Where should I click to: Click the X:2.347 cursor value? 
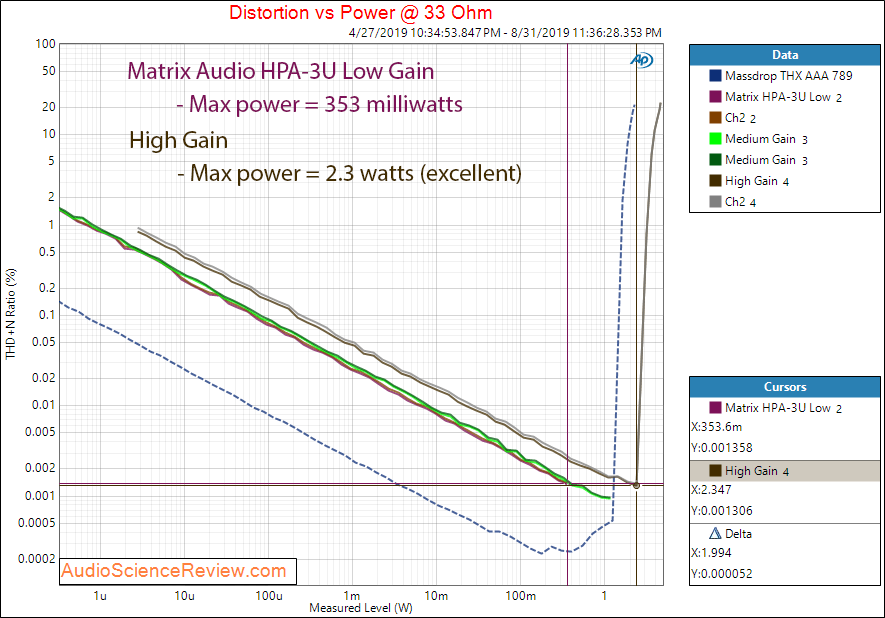711,490
